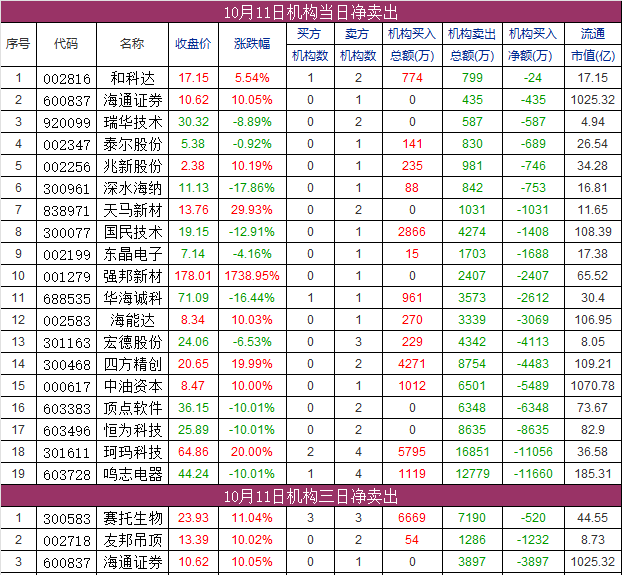Click closing price 71.09

pos(193,298)
